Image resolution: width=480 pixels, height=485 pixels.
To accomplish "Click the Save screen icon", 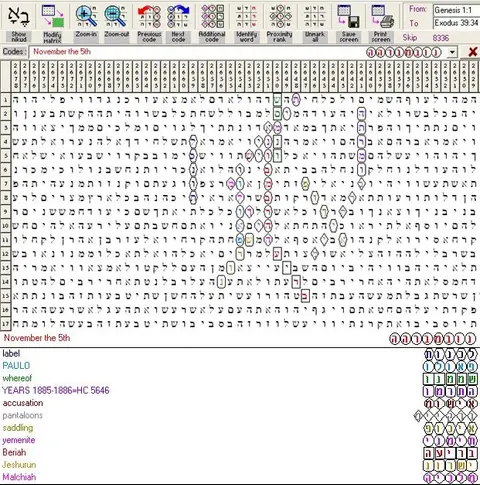I will point(349,17).
